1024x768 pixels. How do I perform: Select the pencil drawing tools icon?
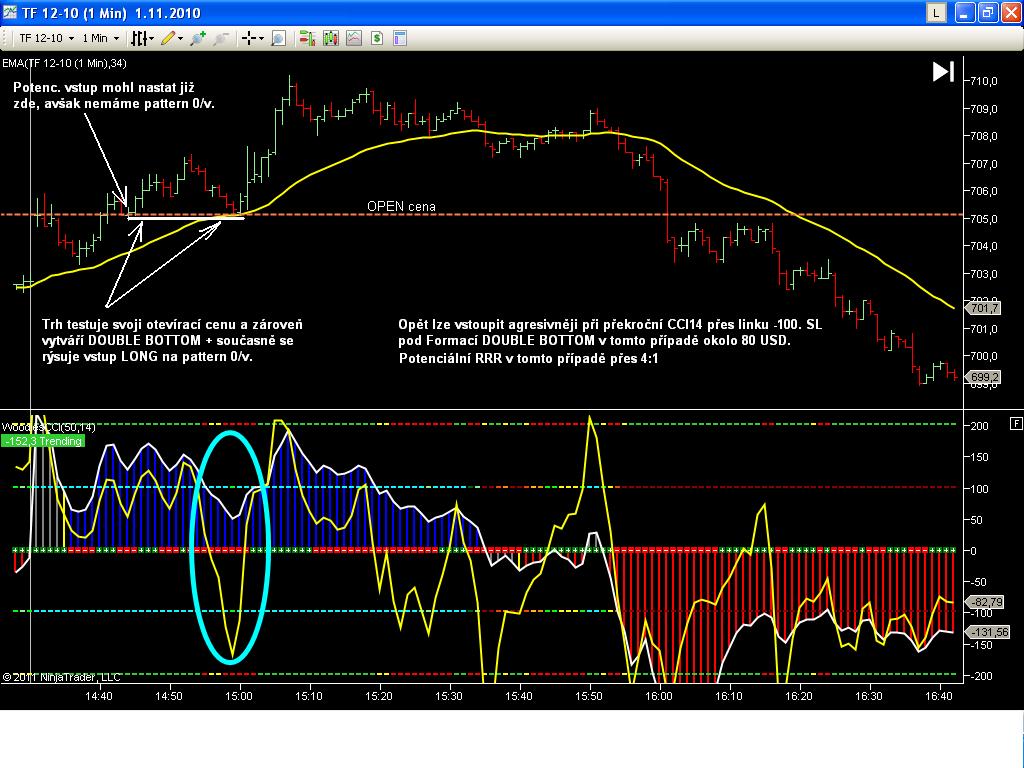tap(168, 39)
